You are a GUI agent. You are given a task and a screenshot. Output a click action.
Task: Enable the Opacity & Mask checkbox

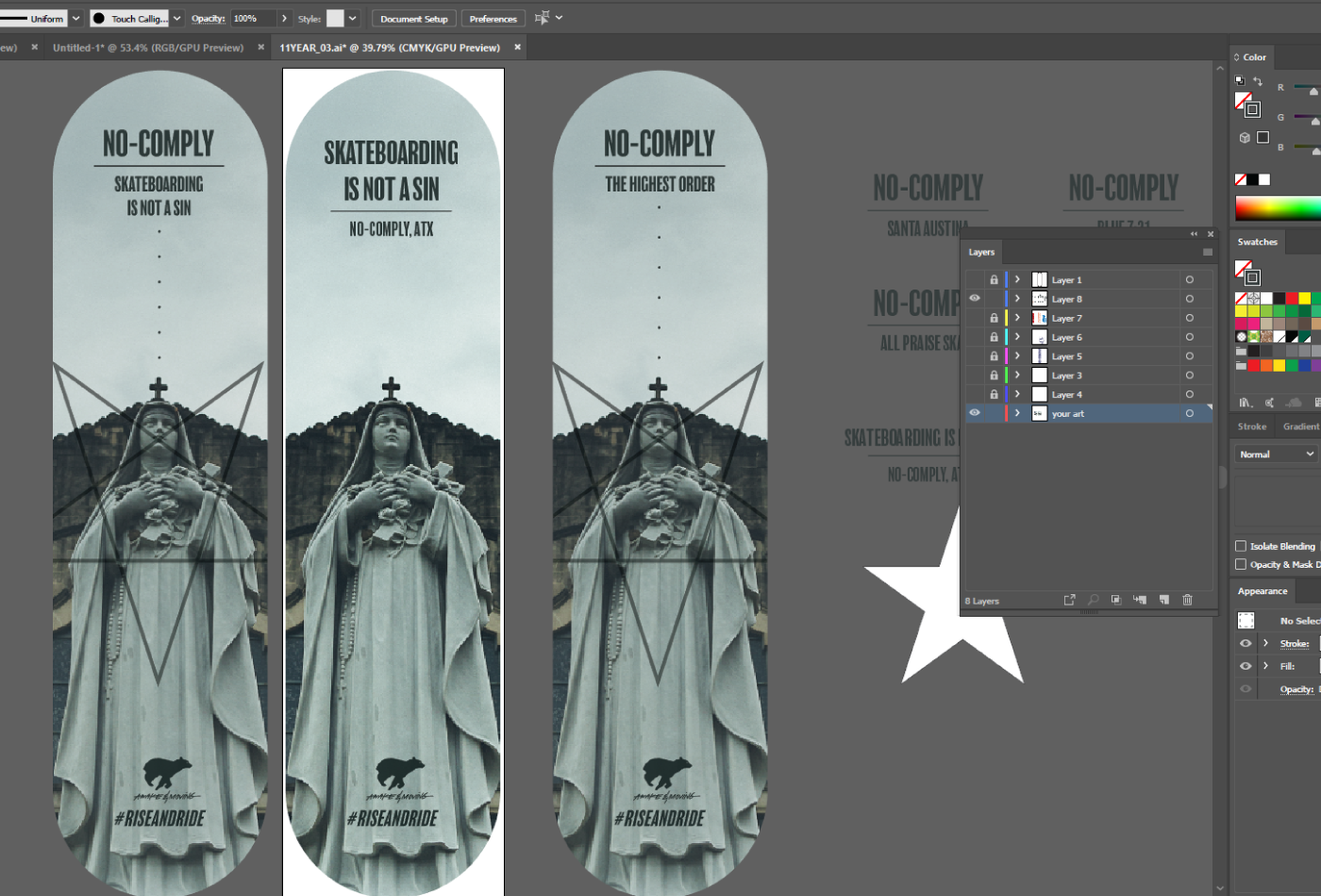1241,564
